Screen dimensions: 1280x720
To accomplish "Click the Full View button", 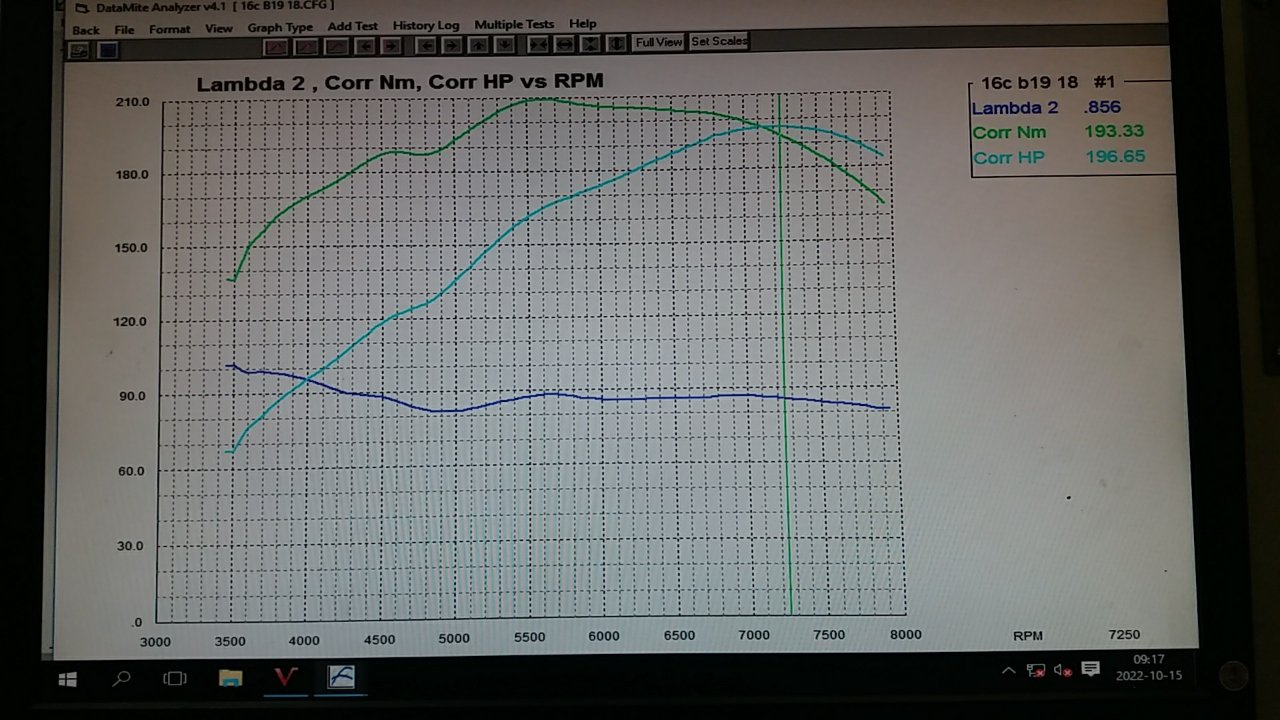I will click(x=659, y=42).
